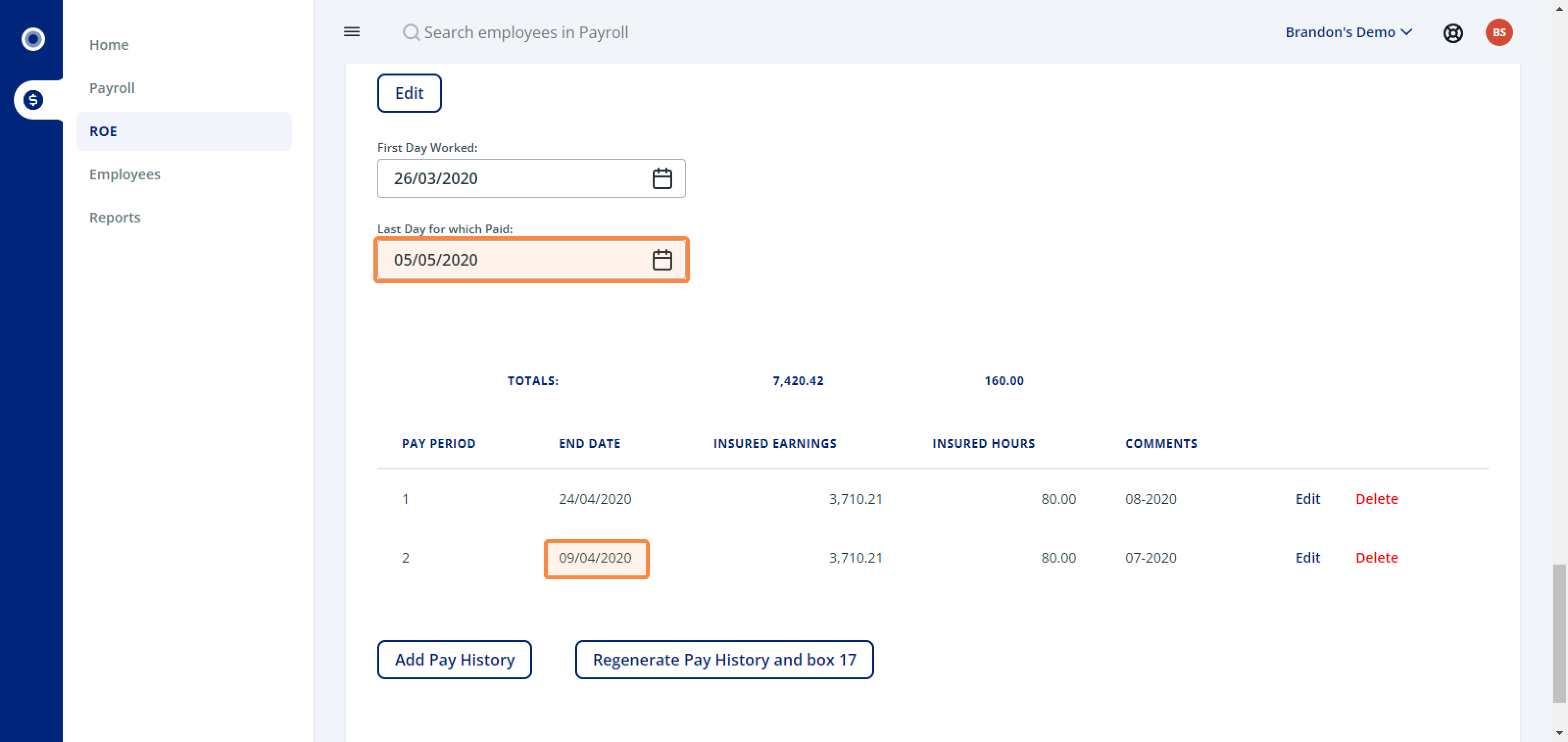Viewport: 1568px width, 742px height.
Task: Click totals earnings value 7,420.42
Action: 797,381
